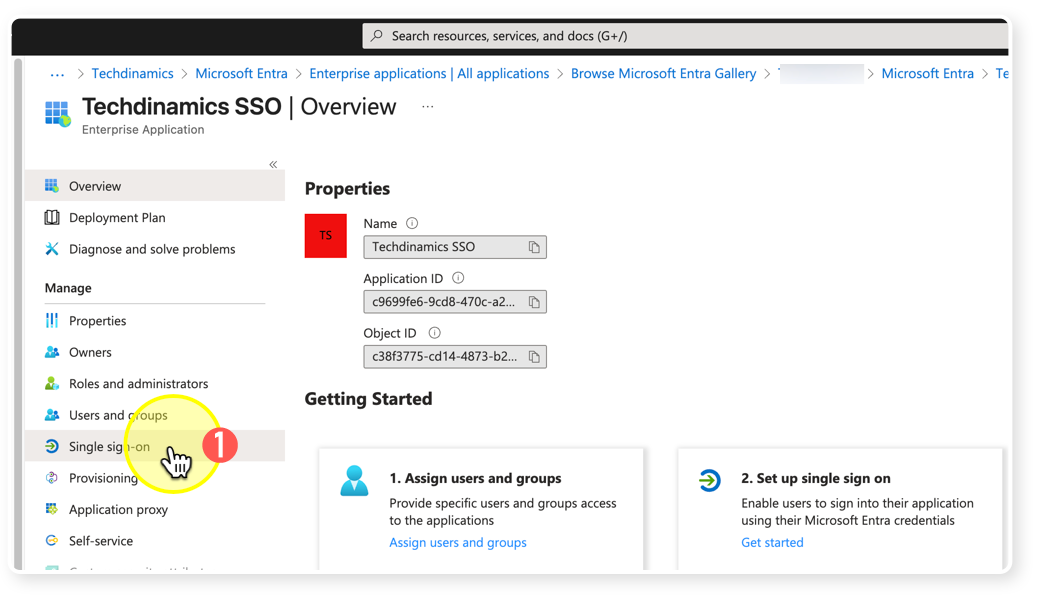
Task: Focus the Search resources, services, and docs box
Action: pos(686,36)
